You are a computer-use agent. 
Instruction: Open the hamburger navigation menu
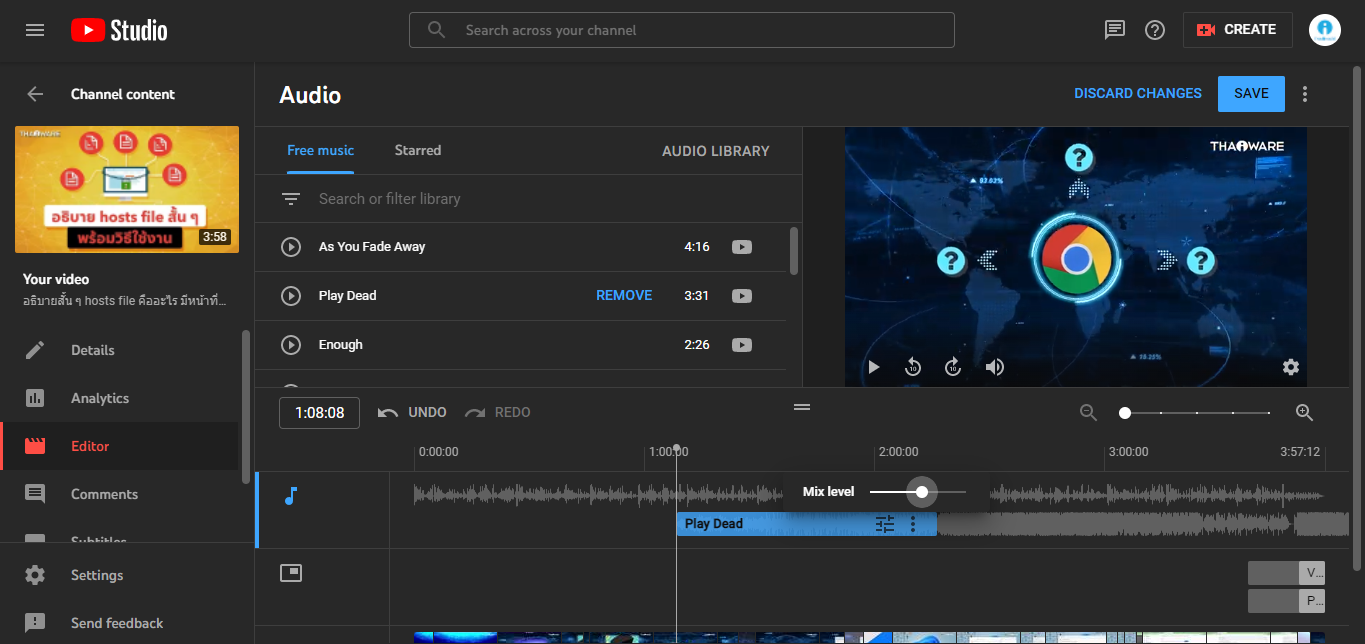(x=35, y=30)
